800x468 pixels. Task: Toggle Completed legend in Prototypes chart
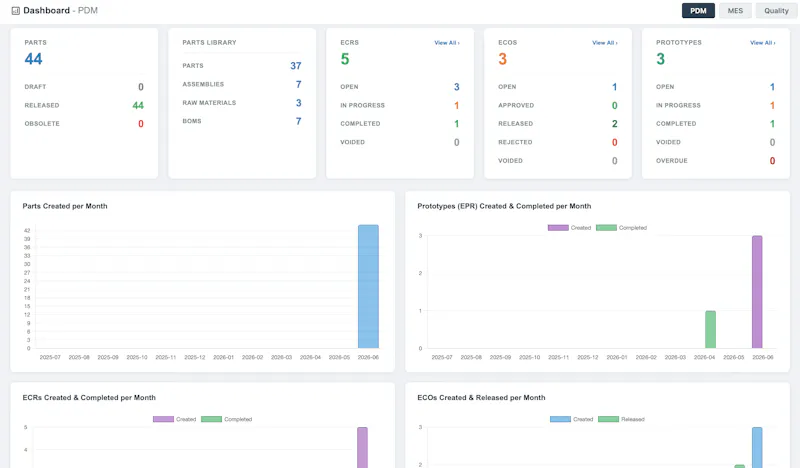pyautogui.click(x=621, y=228)
